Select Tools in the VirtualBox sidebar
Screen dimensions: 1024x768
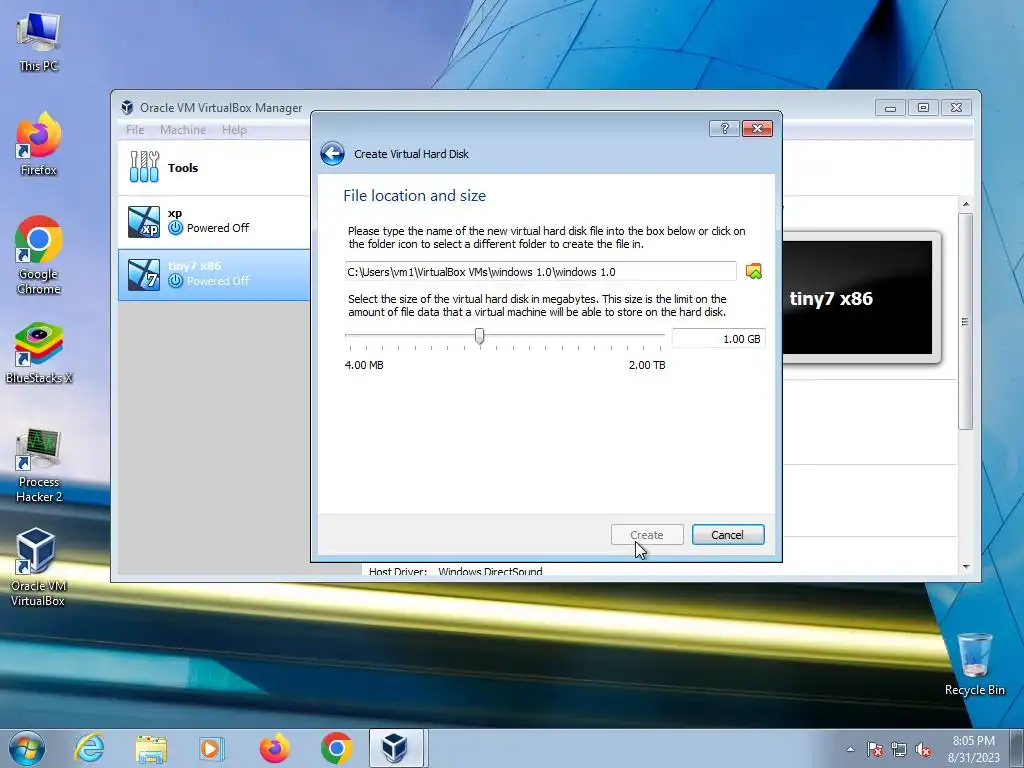(214, 168)
